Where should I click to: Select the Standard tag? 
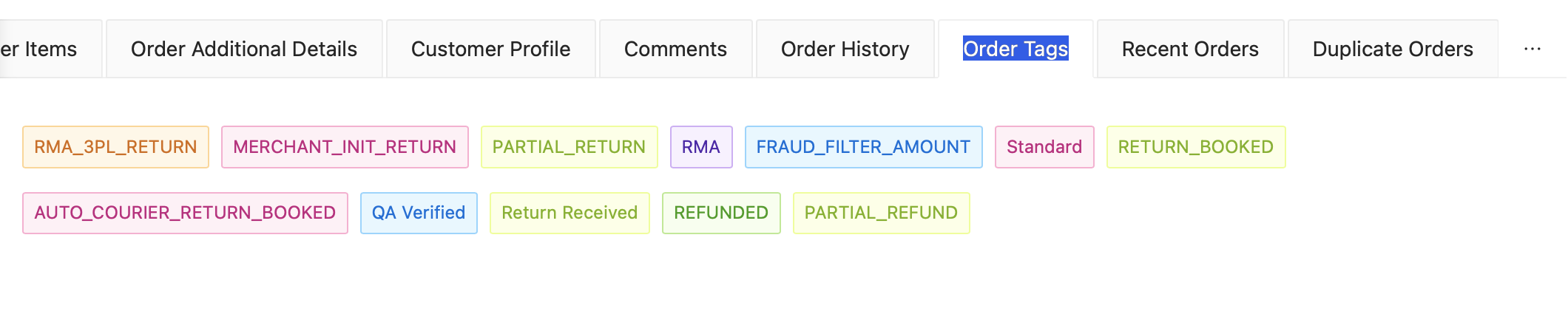tap(1044, 147)
